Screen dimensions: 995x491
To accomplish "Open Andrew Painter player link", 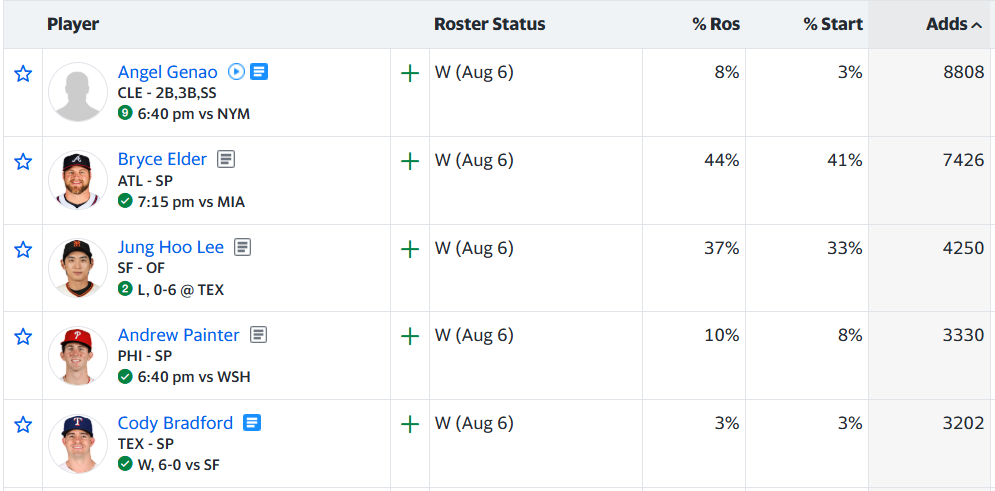I will pos(179,334).
